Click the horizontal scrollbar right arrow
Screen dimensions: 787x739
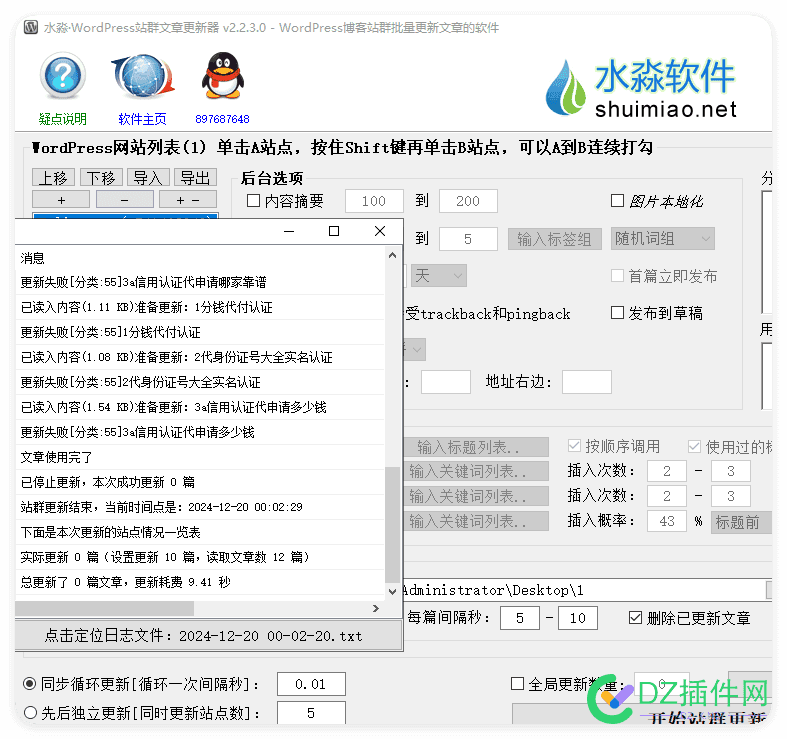pyautogui.click(x=376, y=608)
